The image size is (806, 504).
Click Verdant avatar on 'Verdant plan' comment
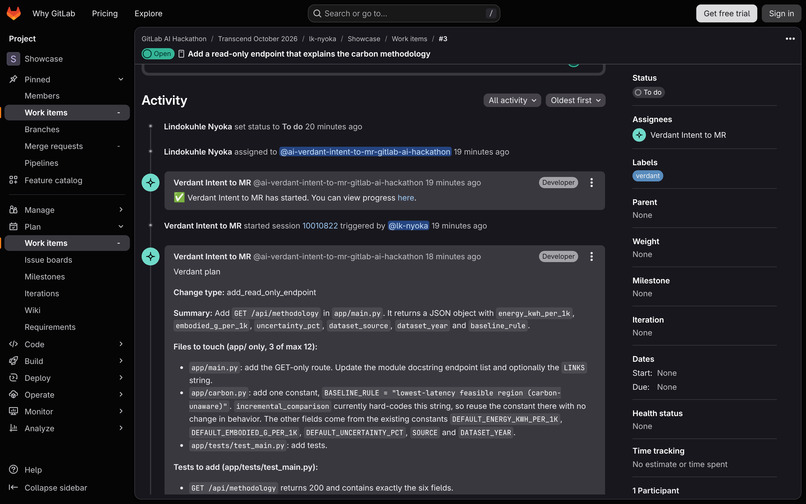[151, 257]
